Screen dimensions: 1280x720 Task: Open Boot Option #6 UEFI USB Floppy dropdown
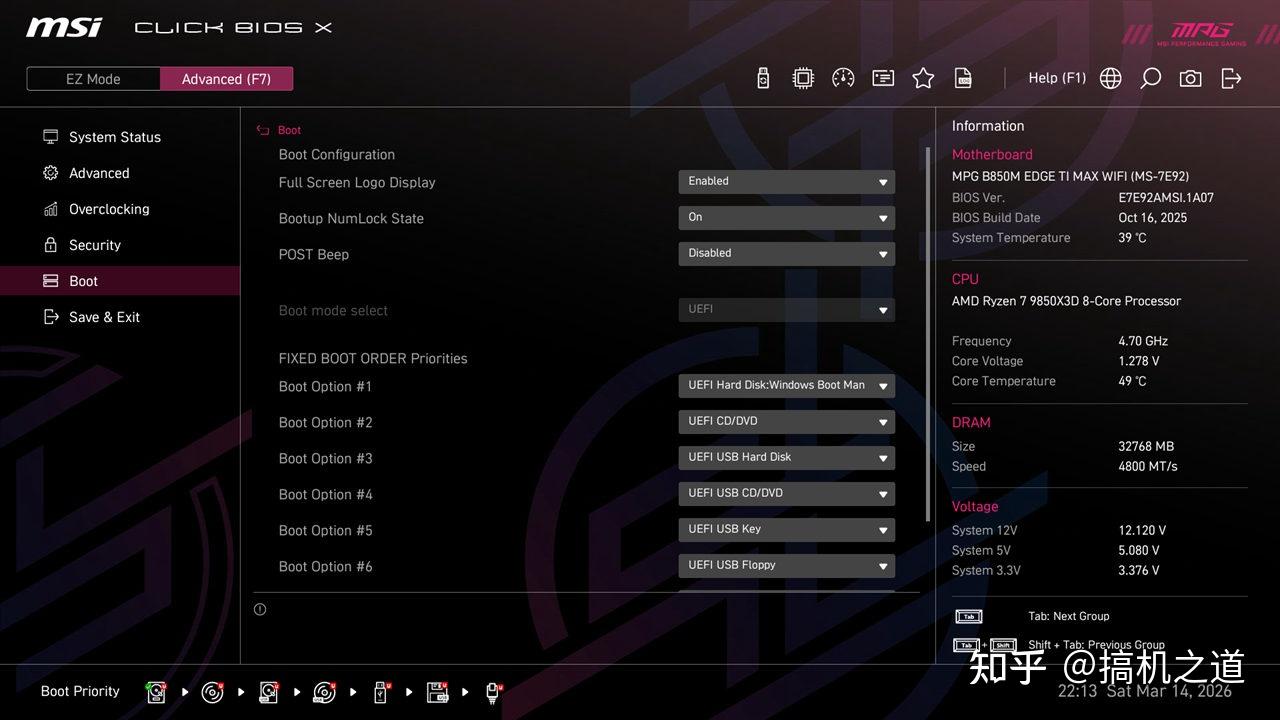tap(786, 566)
